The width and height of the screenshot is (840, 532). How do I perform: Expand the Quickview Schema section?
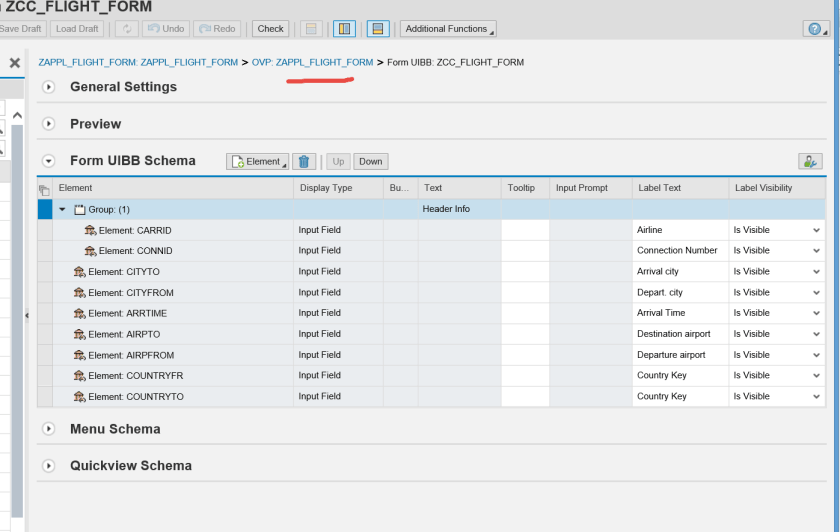click(48, 466)
